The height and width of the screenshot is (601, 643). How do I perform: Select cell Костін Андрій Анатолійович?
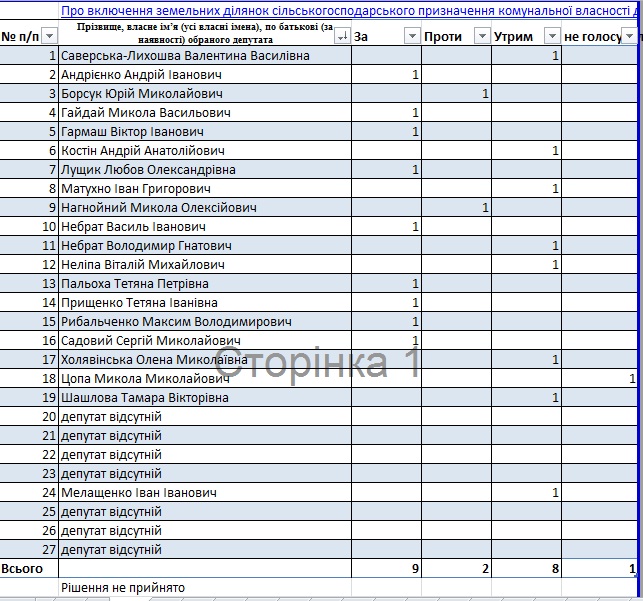click(x=205, y=150)
